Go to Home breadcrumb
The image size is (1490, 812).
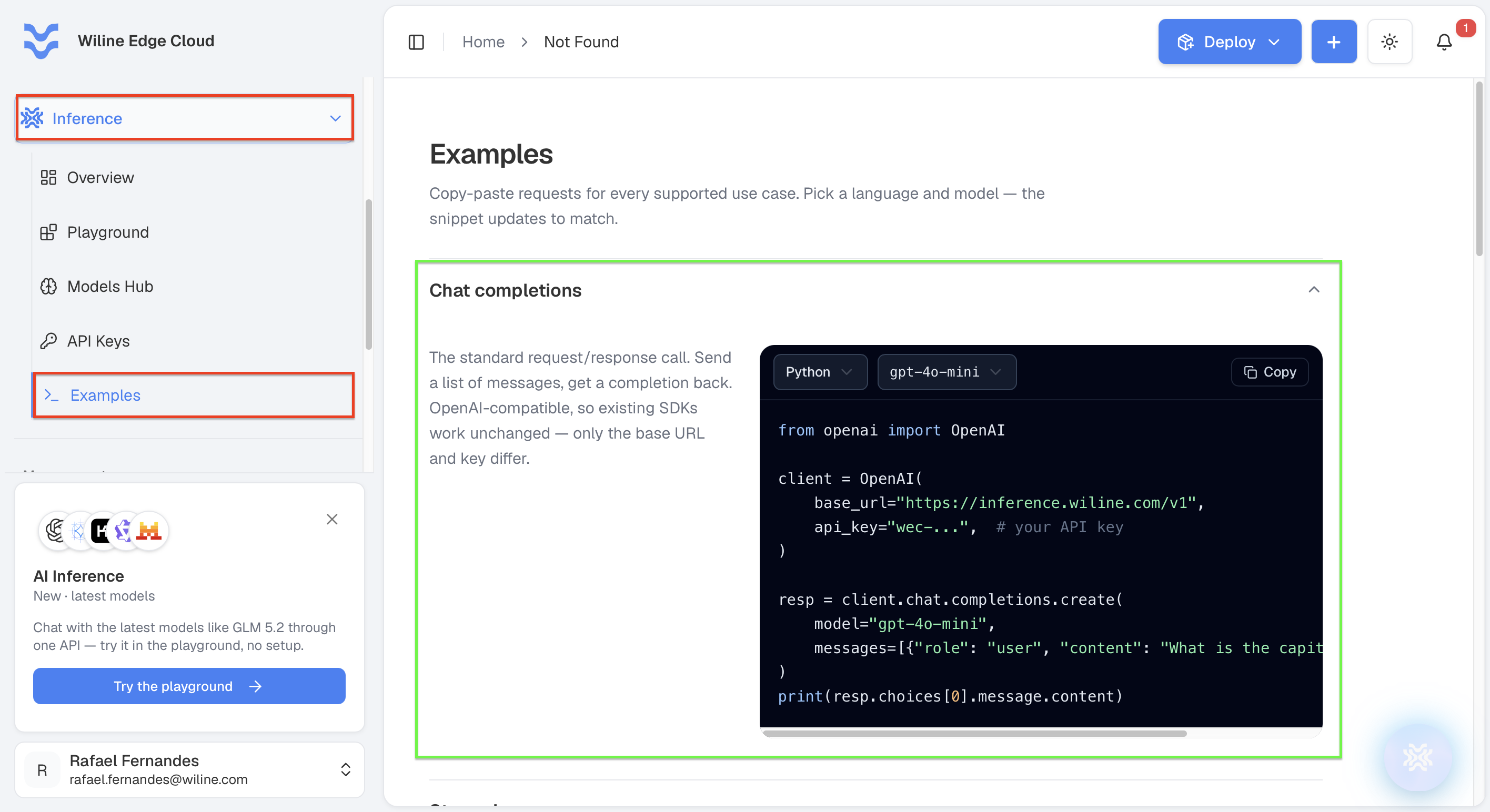tap(483, 42)
